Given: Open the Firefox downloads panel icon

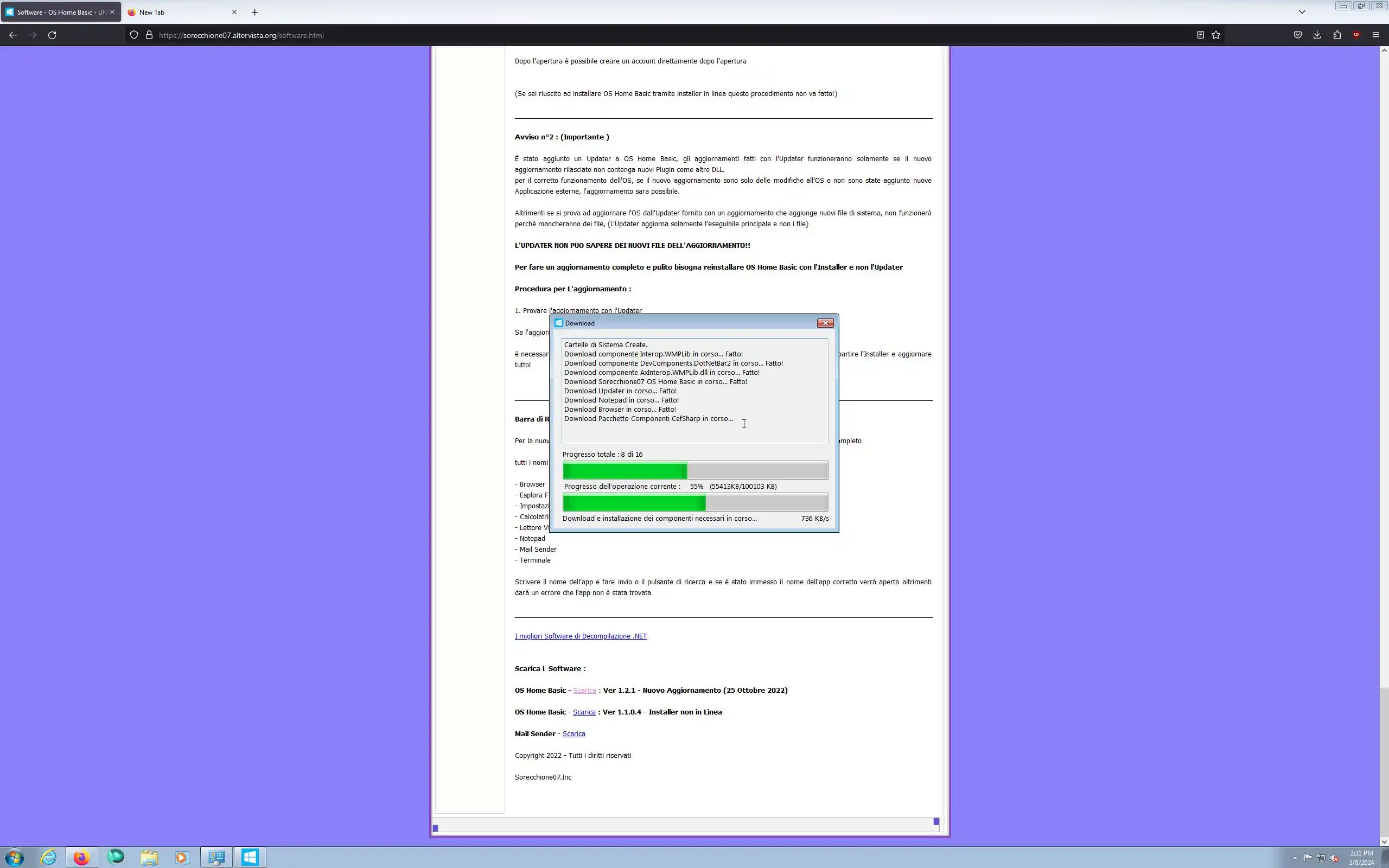Looking at the screenshot, I should 1317,35.
